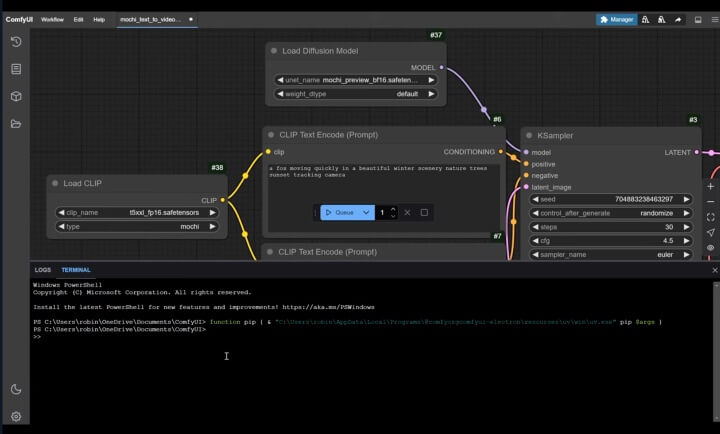720x434 pixels.
Task: Open settings gear icon in sidebar
Action: (x=16, y=416)
